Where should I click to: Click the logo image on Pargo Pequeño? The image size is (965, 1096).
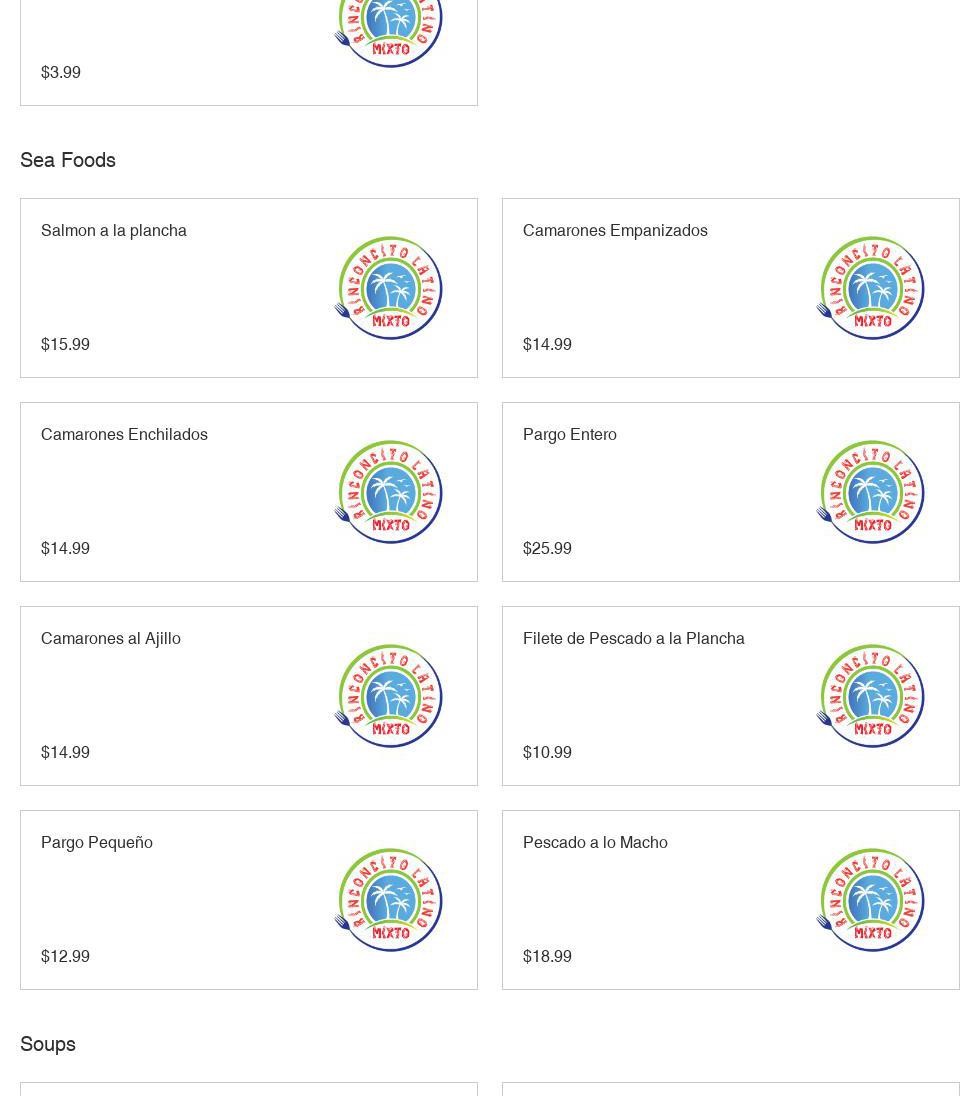[388, 900]
